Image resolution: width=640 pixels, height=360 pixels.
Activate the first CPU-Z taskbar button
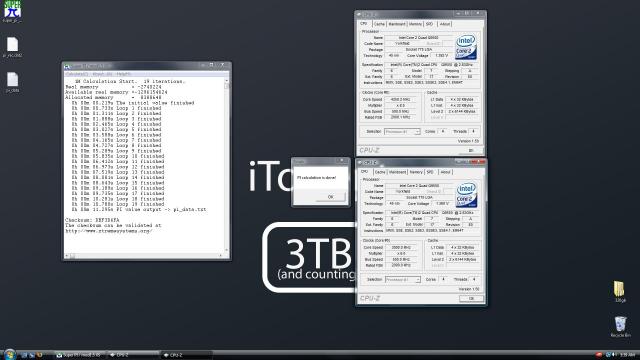(x=133, y=355)
